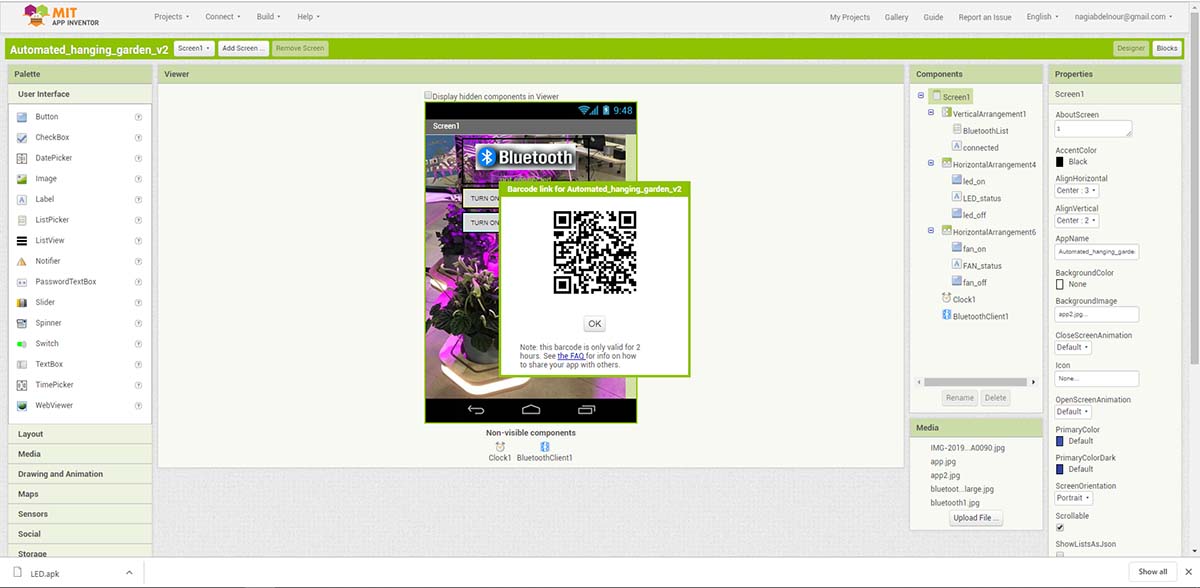Select the Label palette icon
Viewport: 1200px width, 588px height.
[23, 199]
